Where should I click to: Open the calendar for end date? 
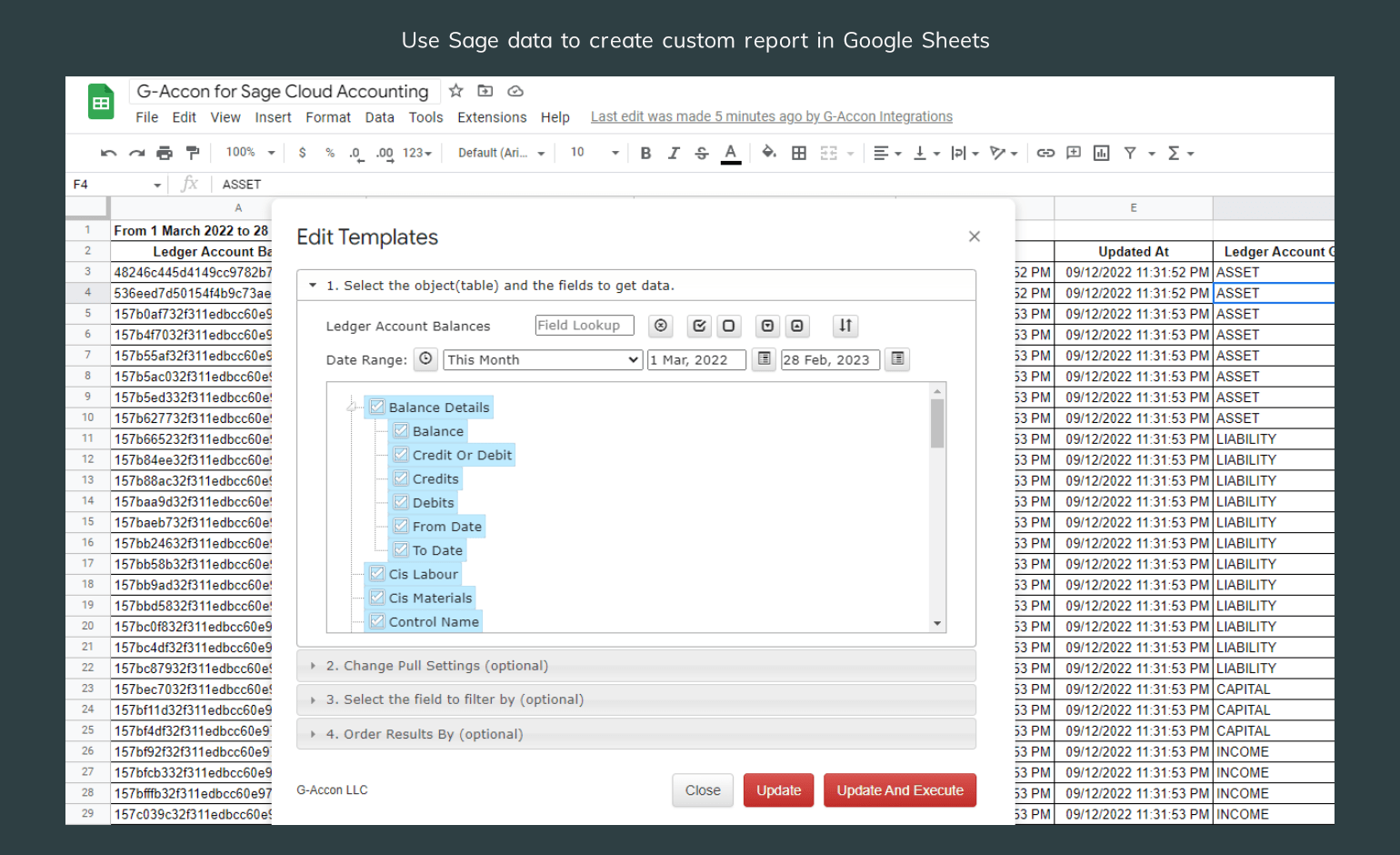pos(897,359)
